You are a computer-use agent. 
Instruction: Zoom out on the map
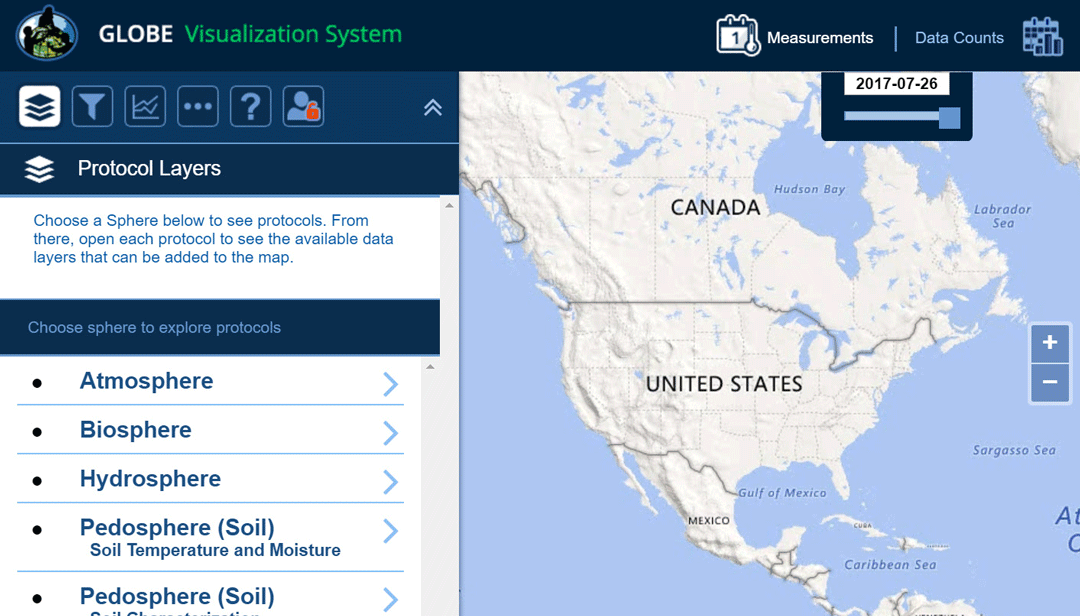pyautogui.click(x=1049, y=382)
